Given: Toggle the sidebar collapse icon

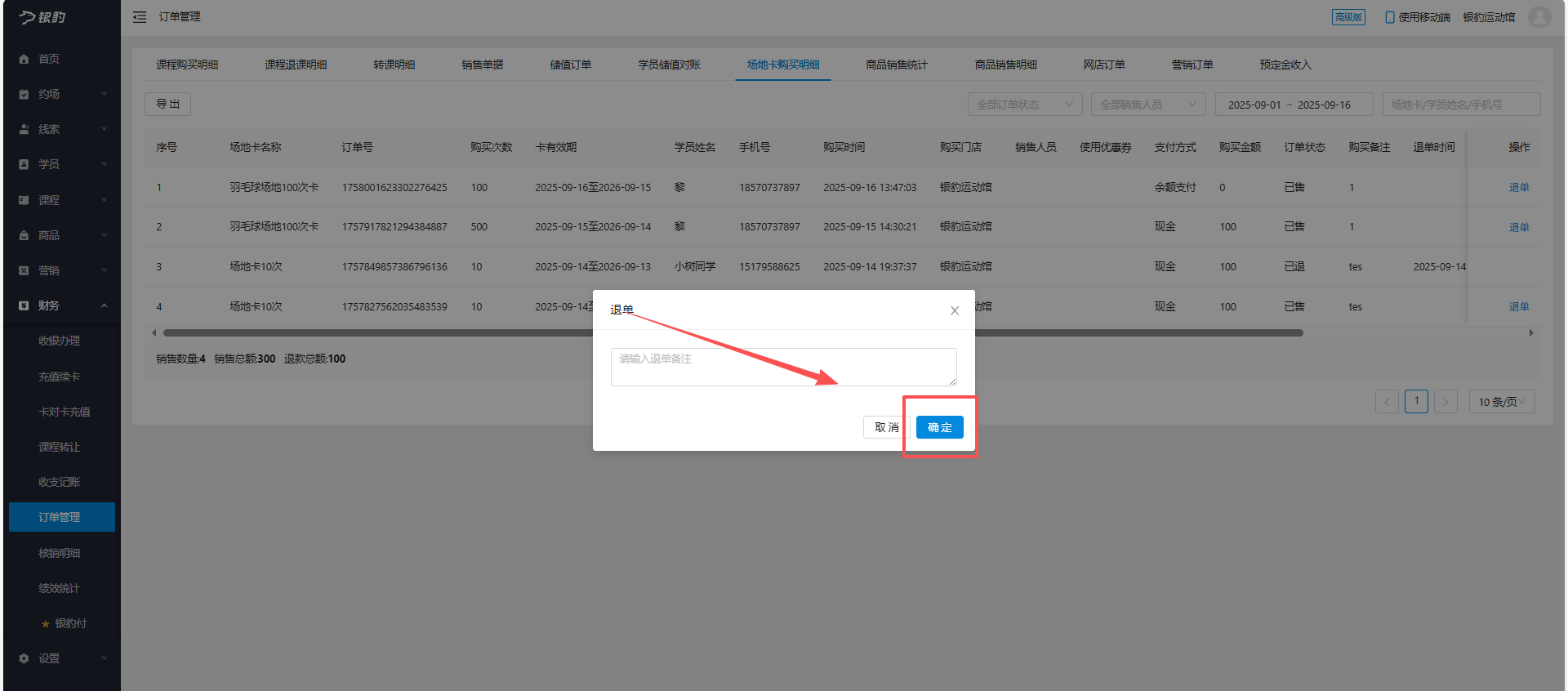Looking at the screenshot, I should pyautogui.click(x=140, y=17).
